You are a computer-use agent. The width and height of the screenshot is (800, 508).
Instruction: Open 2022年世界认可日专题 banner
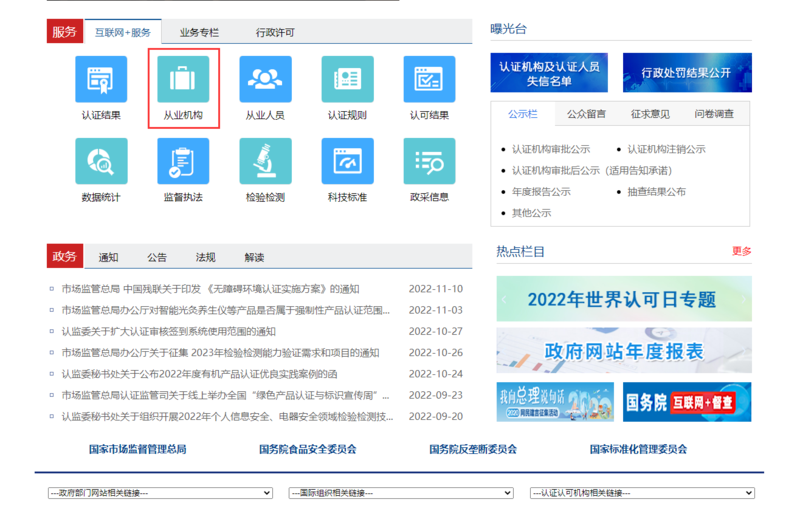[624, 299]
